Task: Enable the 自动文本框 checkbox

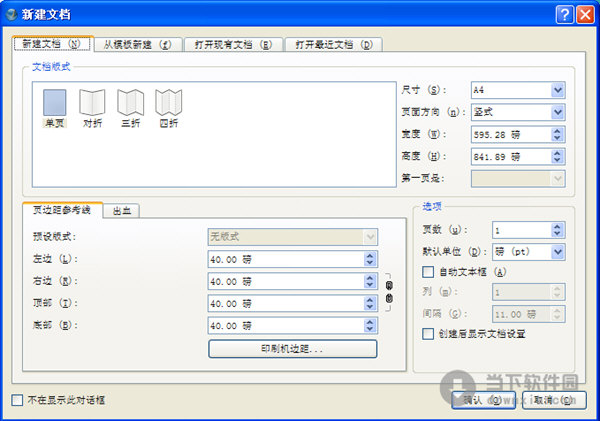Action: pos(429,271)
